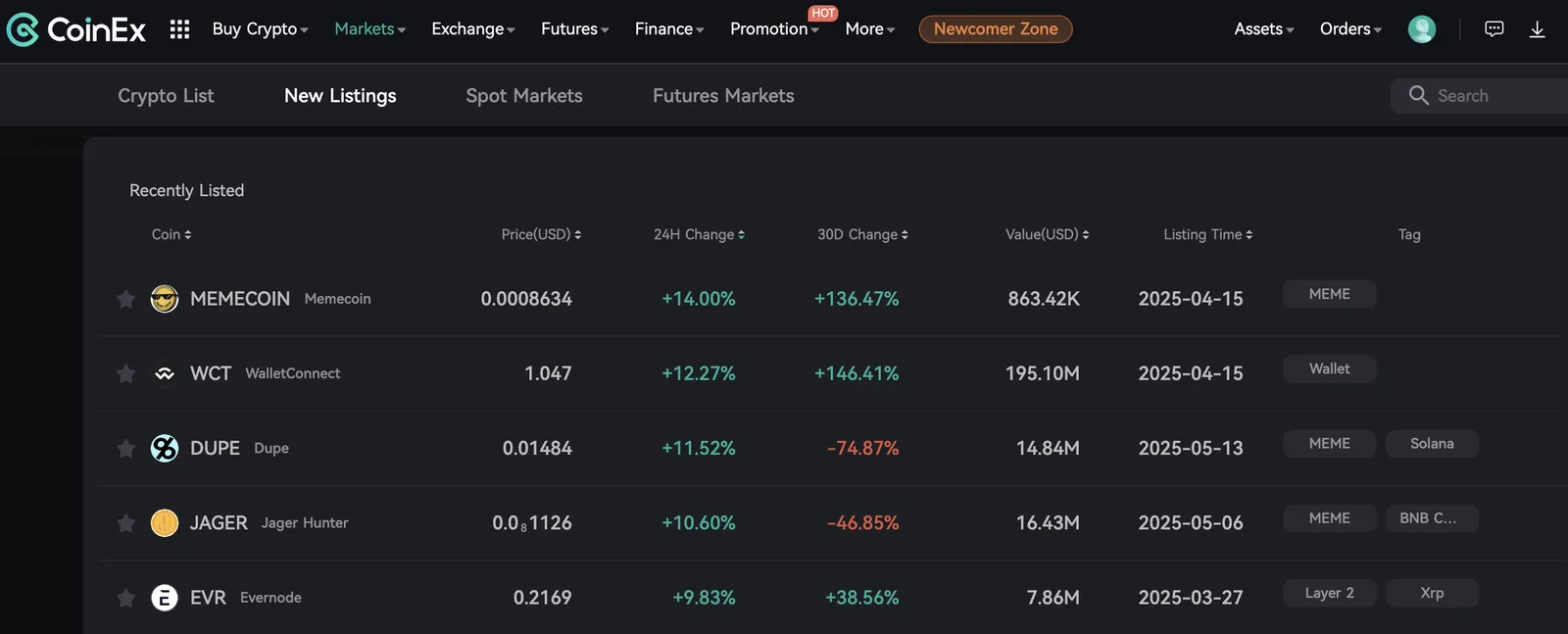Click the MEME tag on DUPE row

click(x=1330, y=444)
